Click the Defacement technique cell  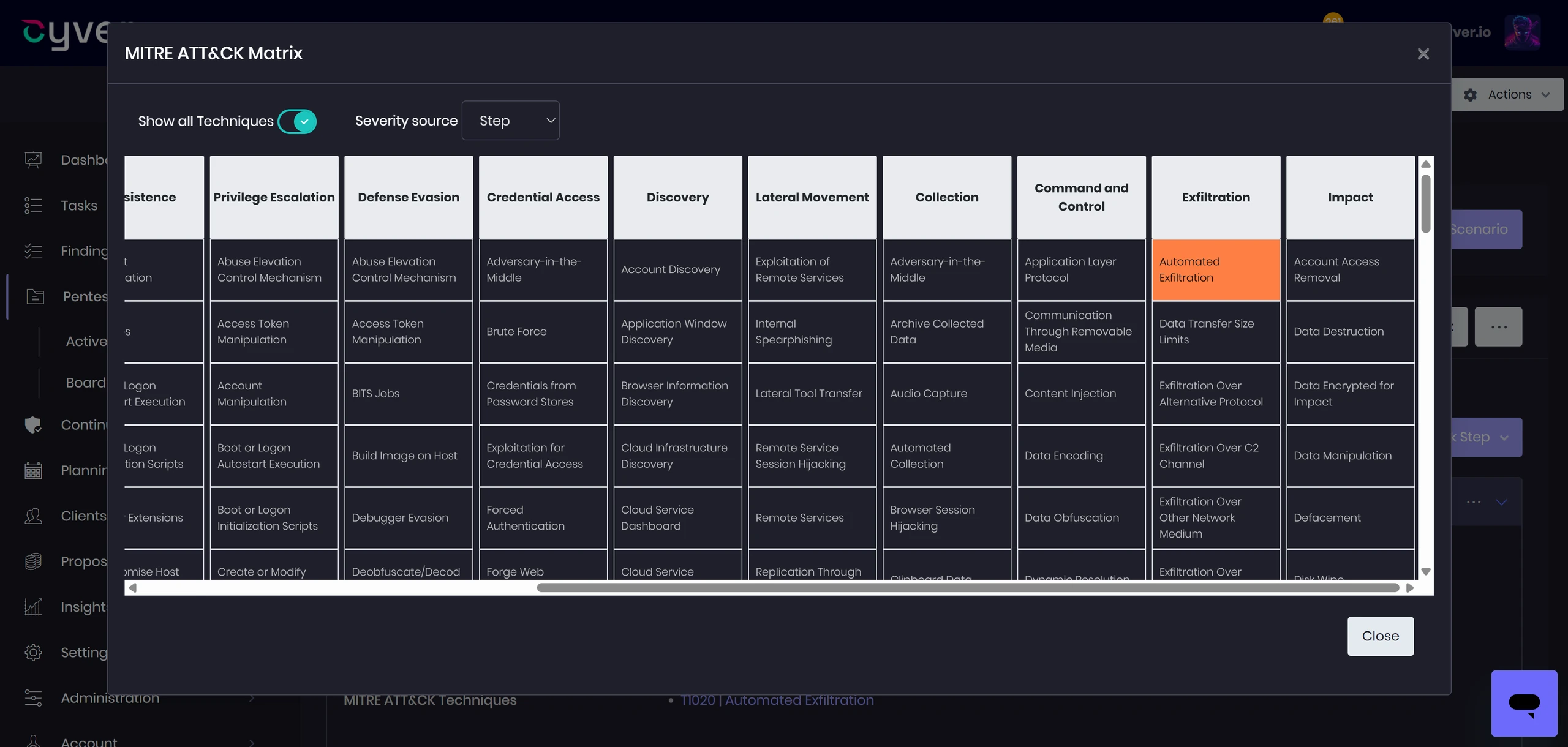tap(1351, 517)
